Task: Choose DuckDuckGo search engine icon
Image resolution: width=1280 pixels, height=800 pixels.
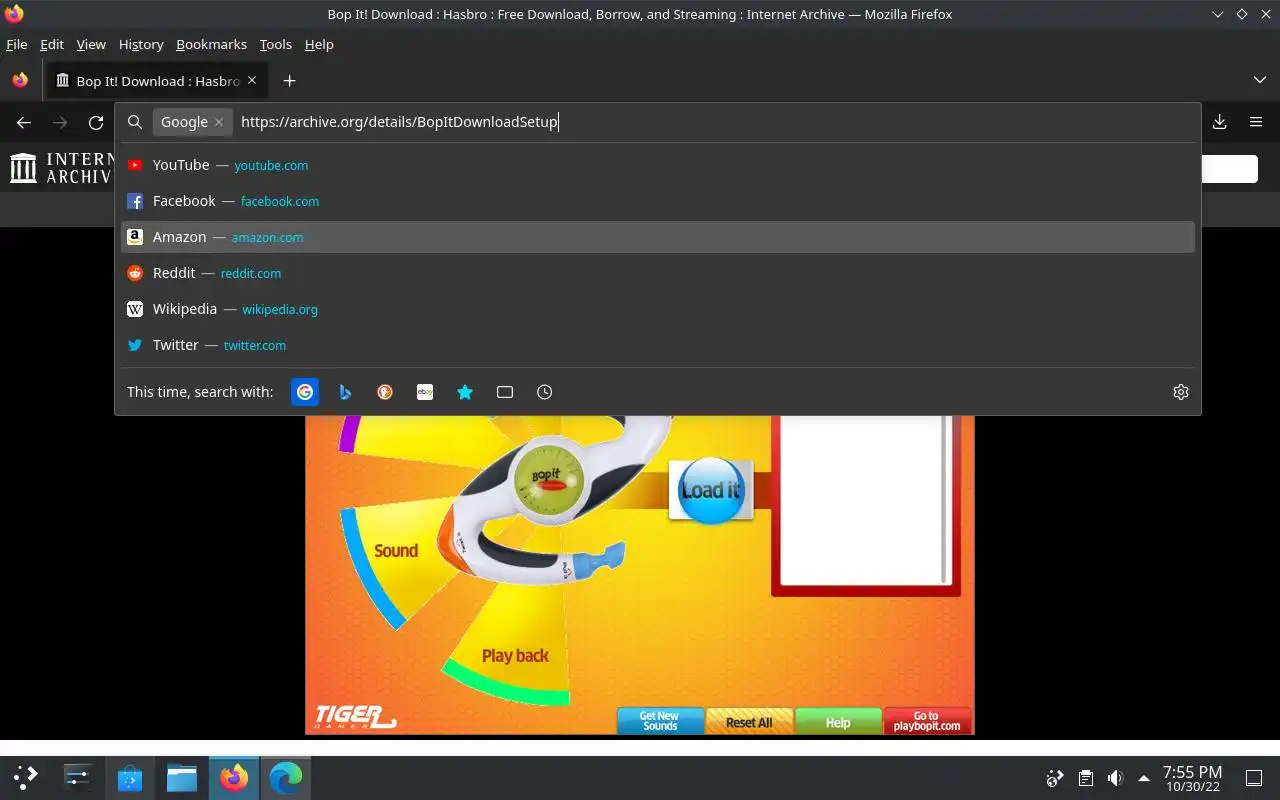Action: [x=385, y=392]
